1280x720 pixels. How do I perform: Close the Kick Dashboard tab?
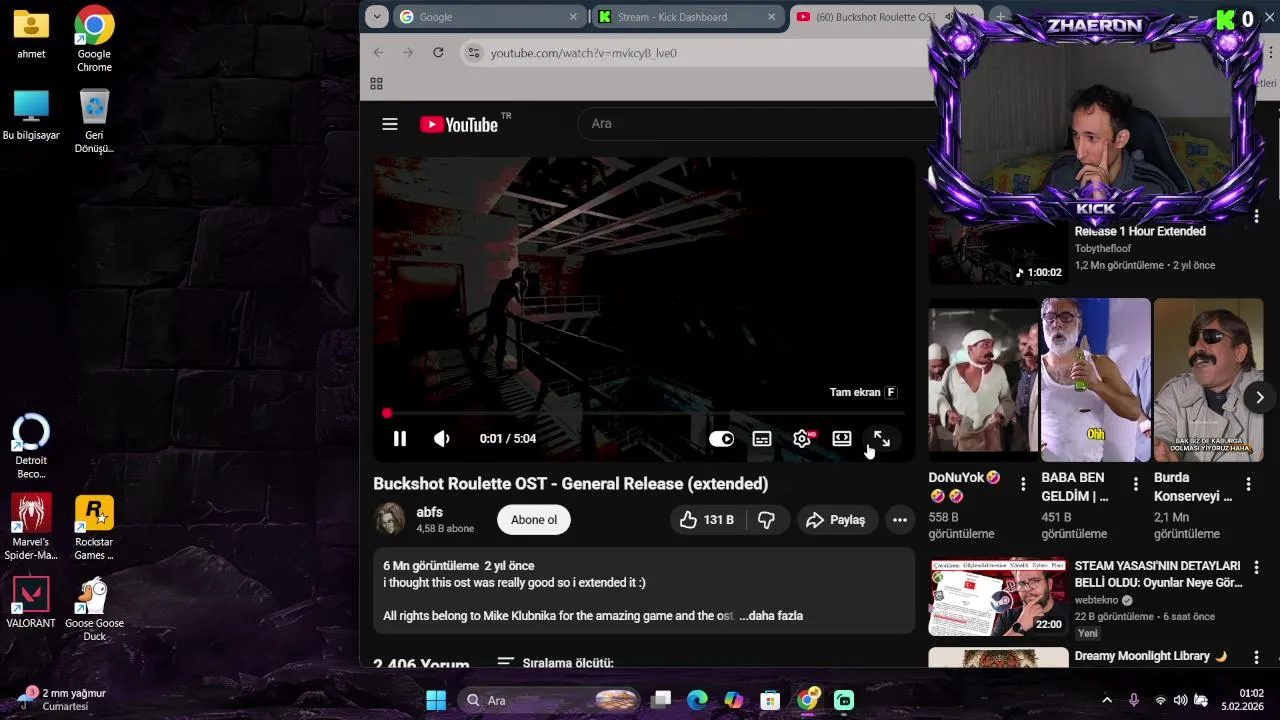pos(771,17)
